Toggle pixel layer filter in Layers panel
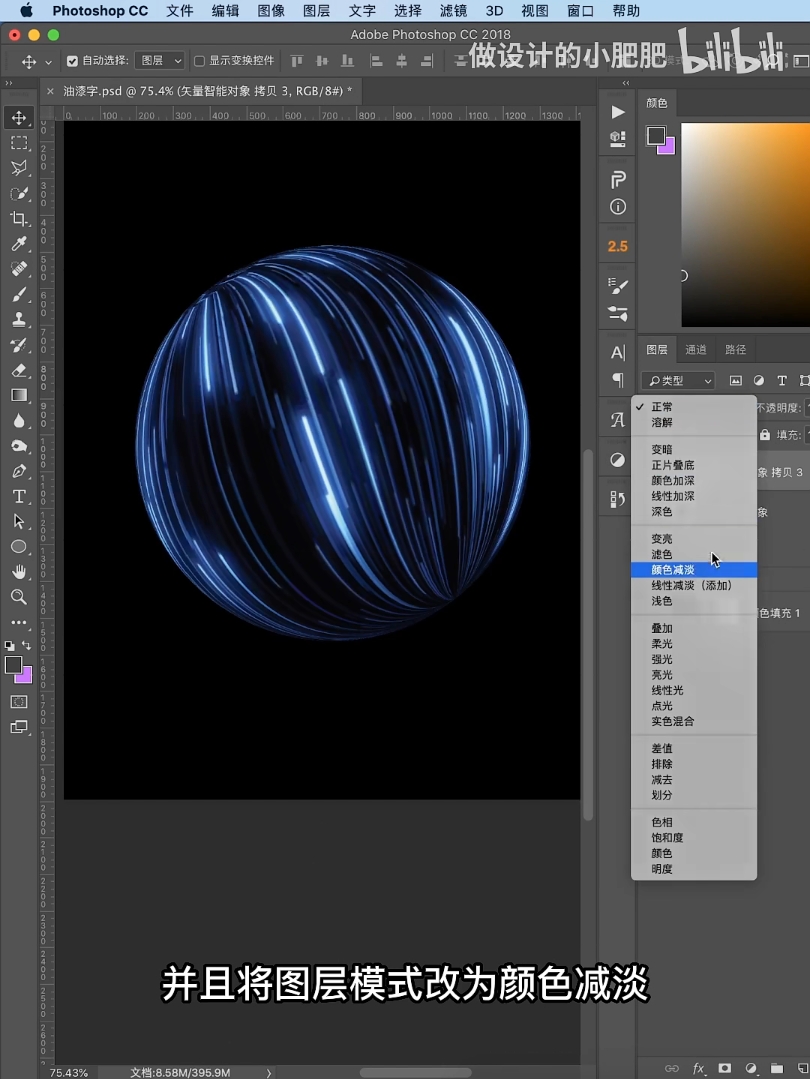Image resolution: width=810 pixels, height=1079 pixels. [736, 381]
